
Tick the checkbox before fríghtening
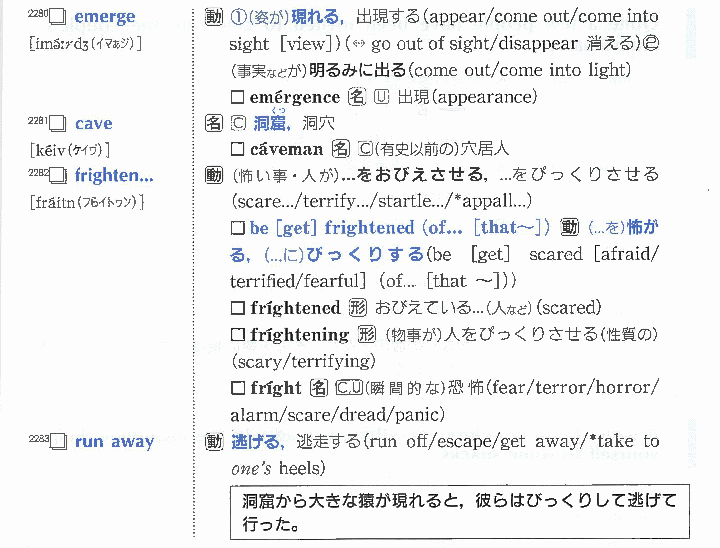tap(238, 335)
